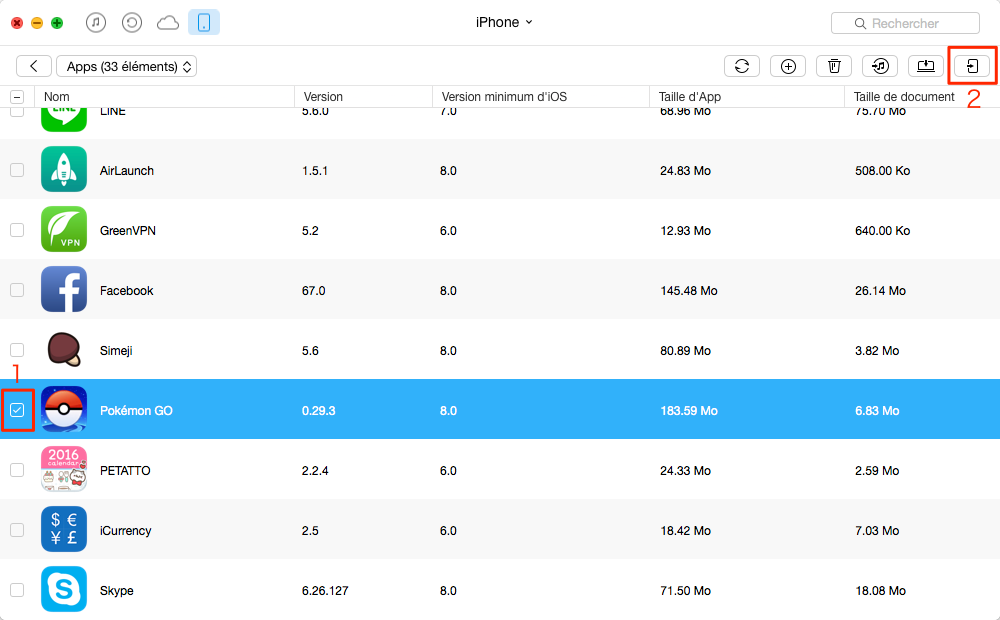Click version 2.2.4 of PETATTO
Image resolution: width=1000 pixels, height=620 pixels.
point(315,470)
